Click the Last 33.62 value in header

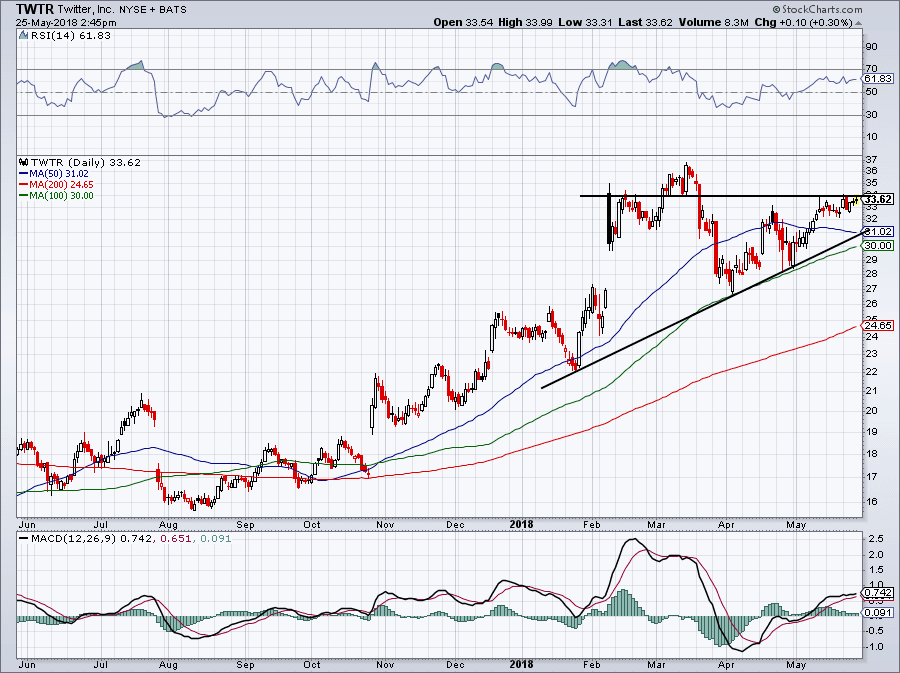[x=645, y=22]
